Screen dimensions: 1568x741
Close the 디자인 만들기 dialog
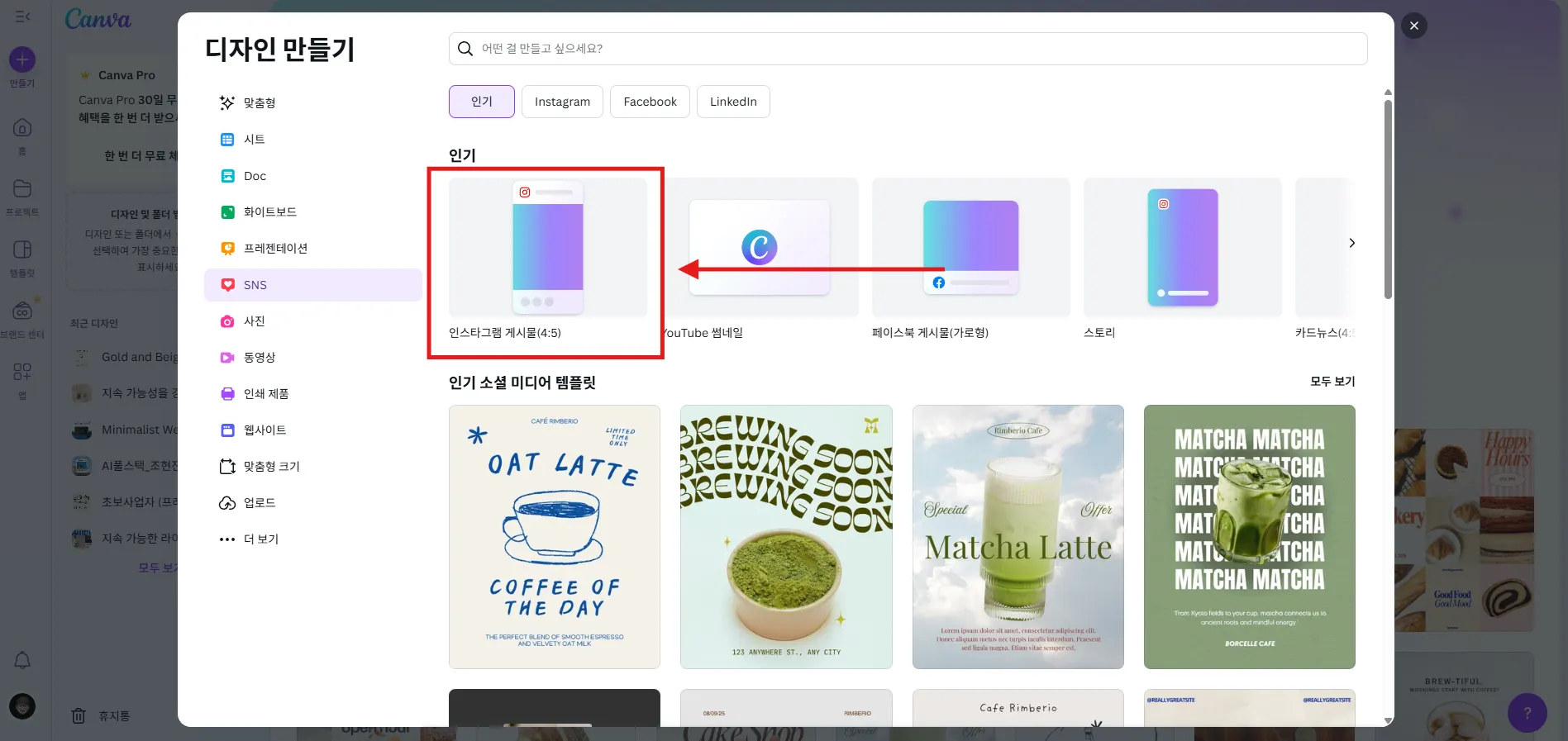click(1414, 26)
